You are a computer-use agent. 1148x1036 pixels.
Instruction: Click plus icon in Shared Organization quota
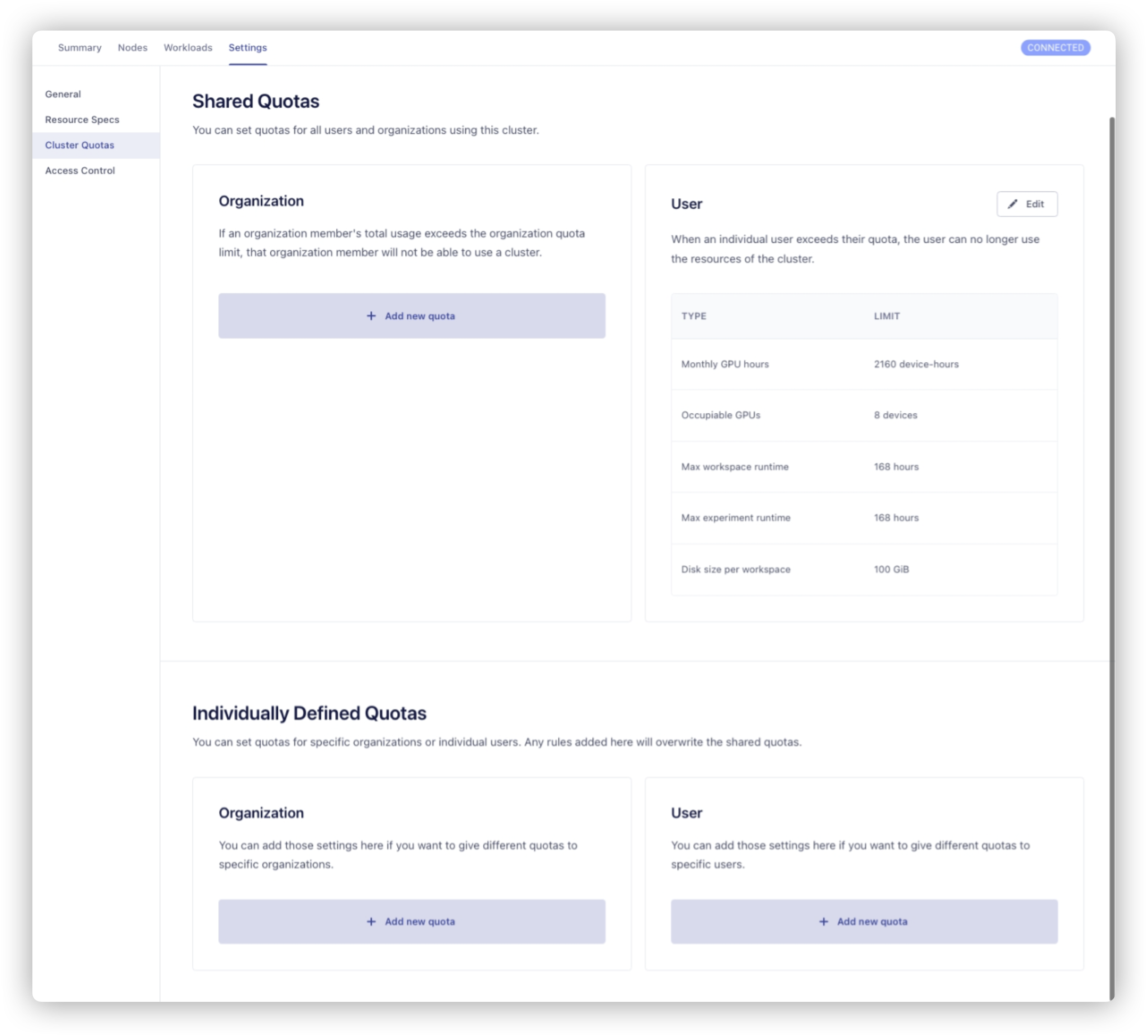(371, 316)
